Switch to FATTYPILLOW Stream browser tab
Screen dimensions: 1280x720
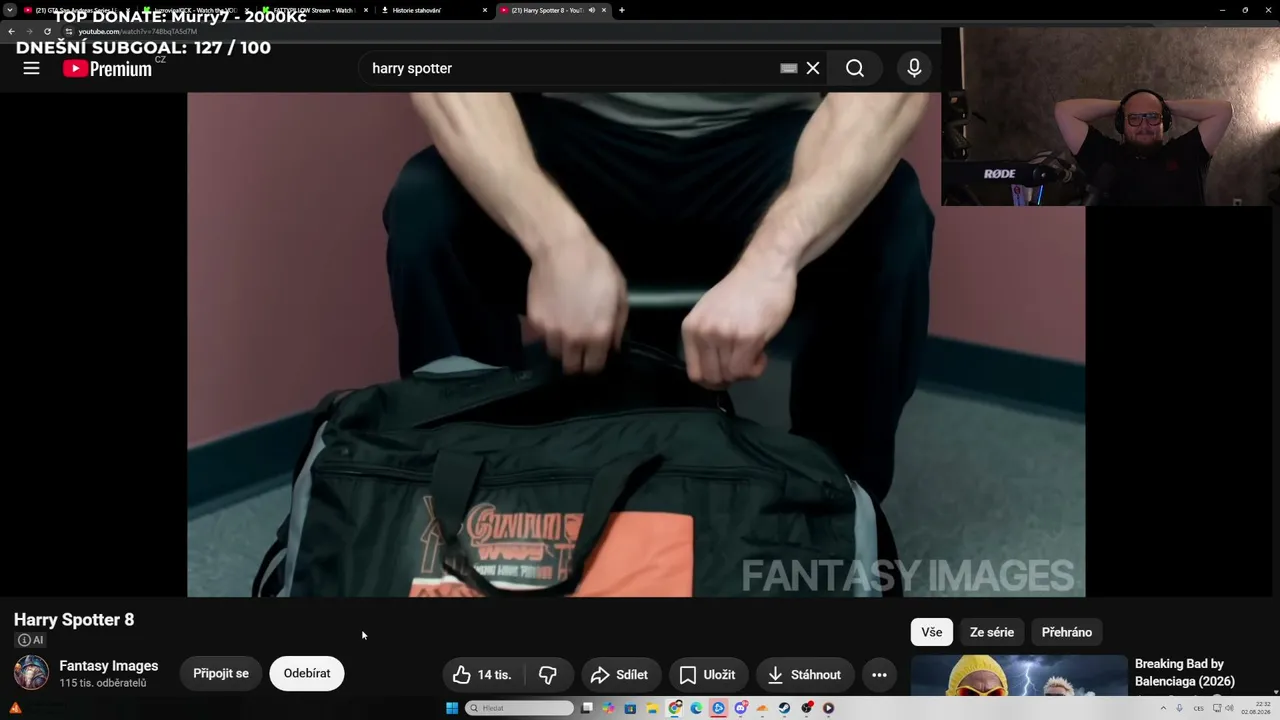(x=315, y=10)
